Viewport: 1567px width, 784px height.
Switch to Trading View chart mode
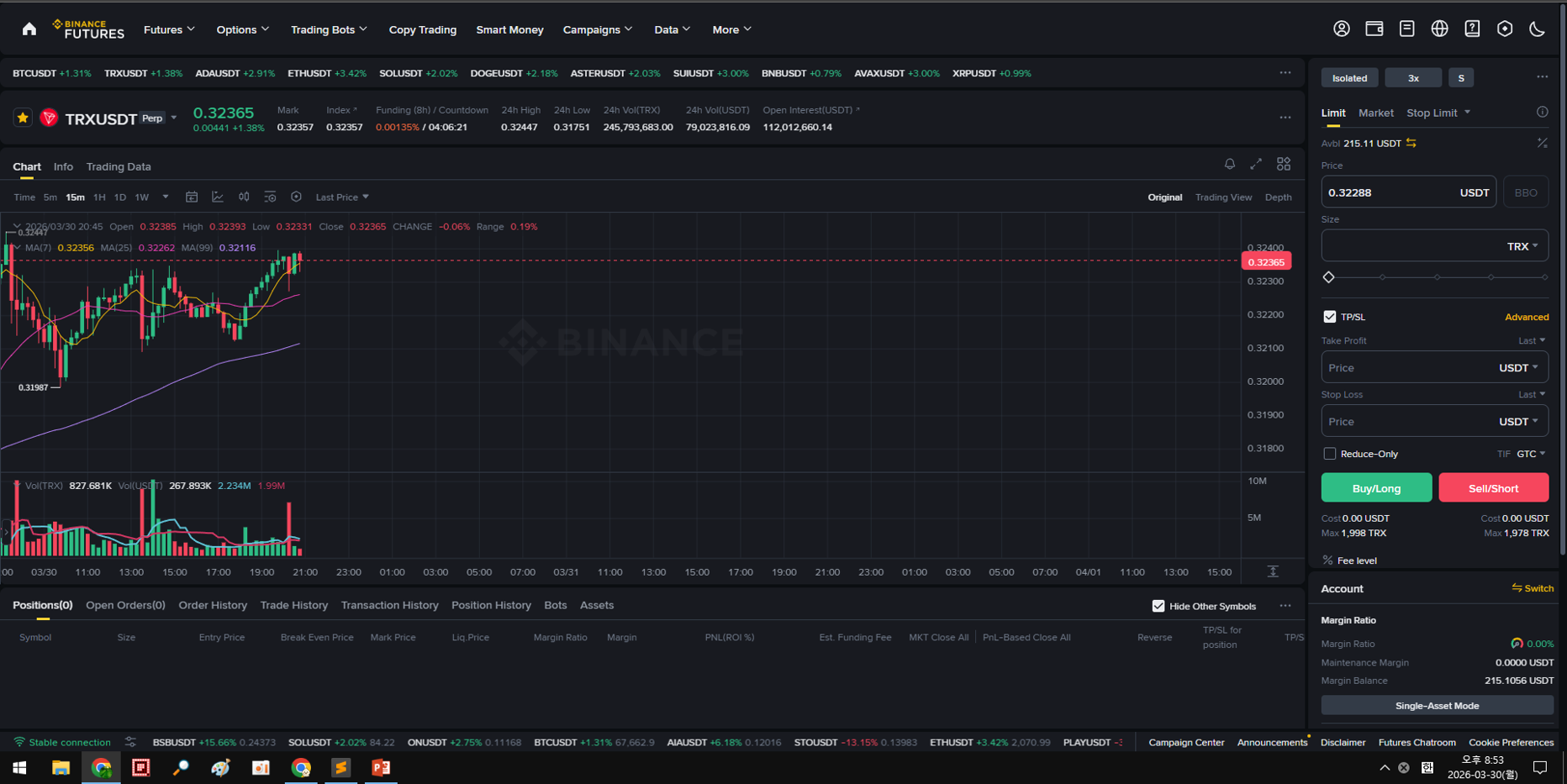(1223, 197)
